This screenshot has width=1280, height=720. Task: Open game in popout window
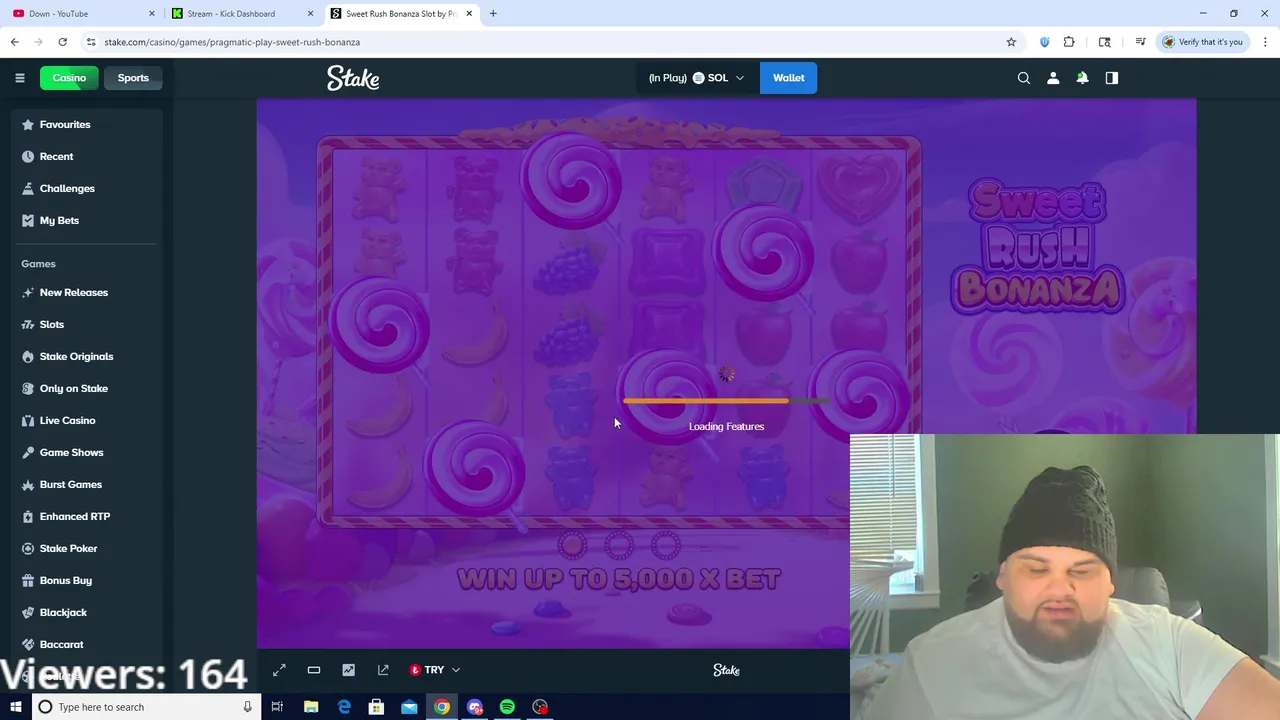click(383, 670)
